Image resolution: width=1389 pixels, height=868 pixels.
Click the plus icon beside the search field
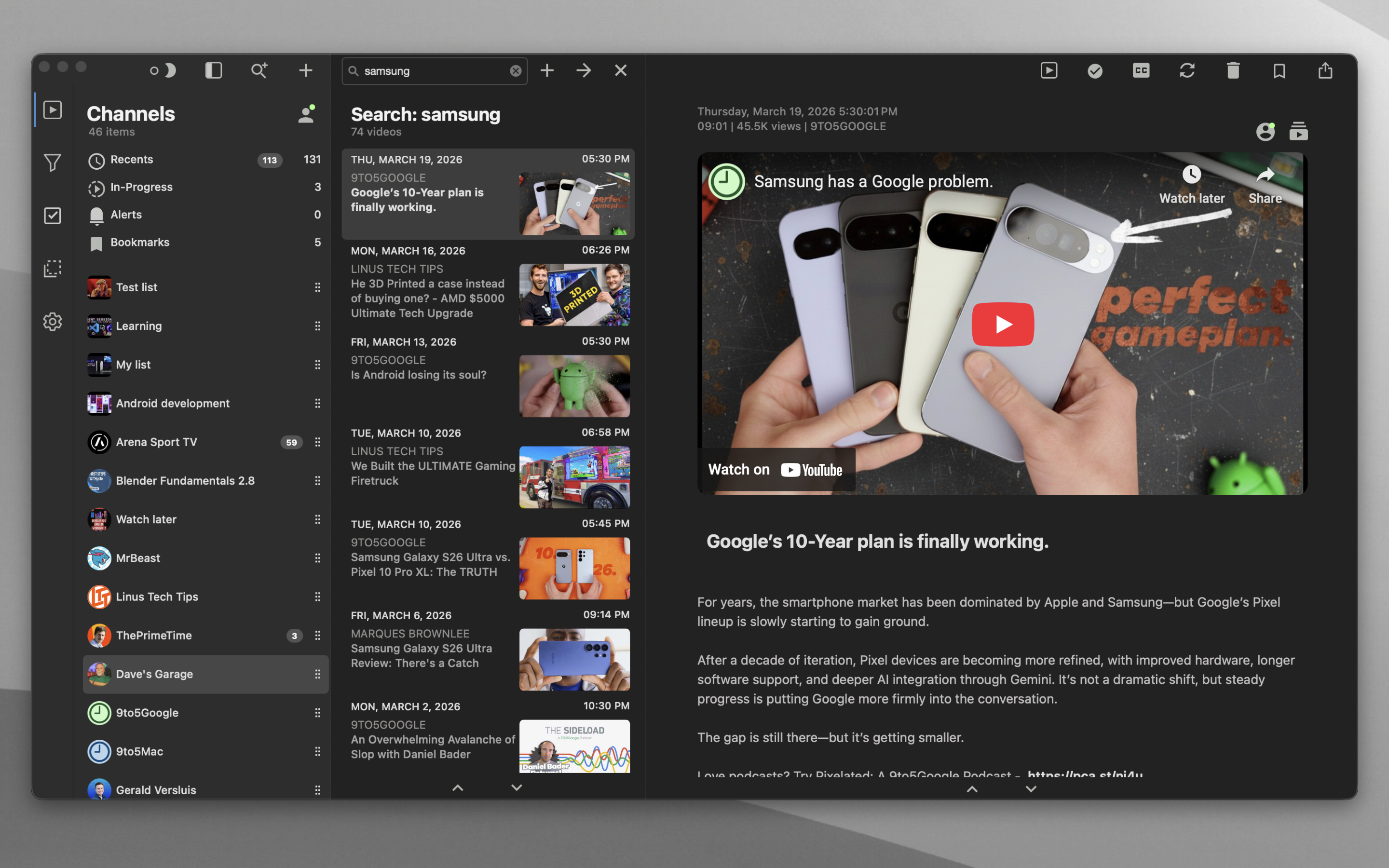click(547, 70)
